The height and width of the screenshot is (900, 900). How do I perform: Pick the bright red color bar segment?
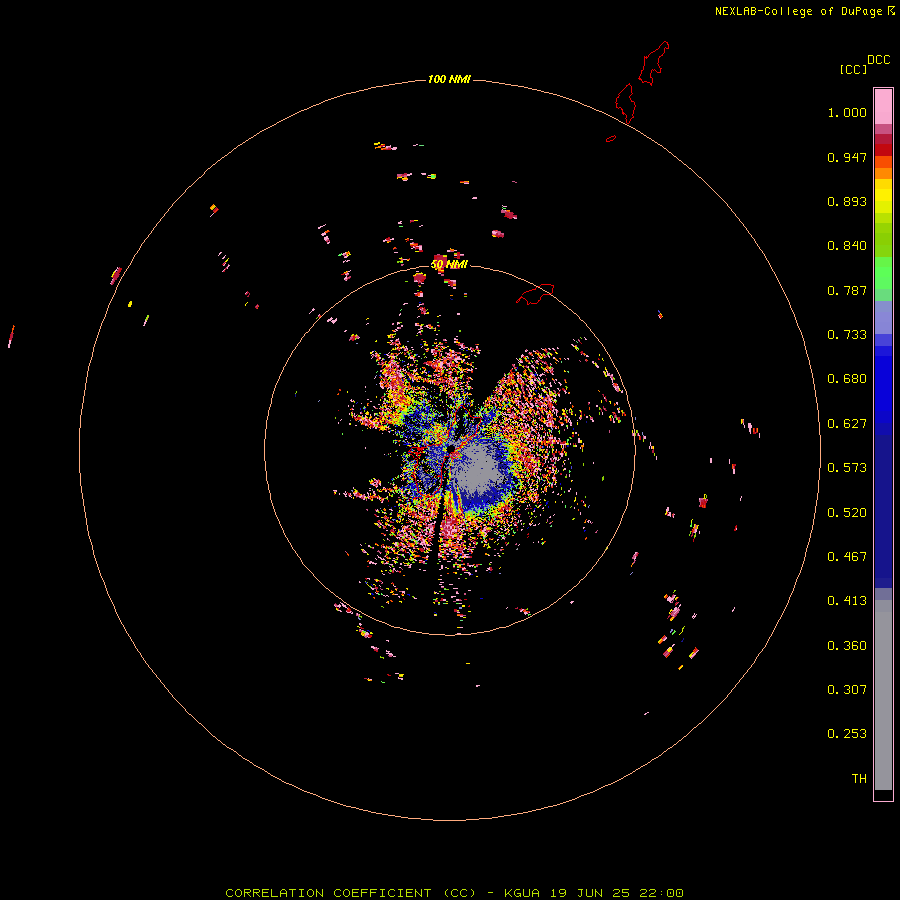(883, 150)
